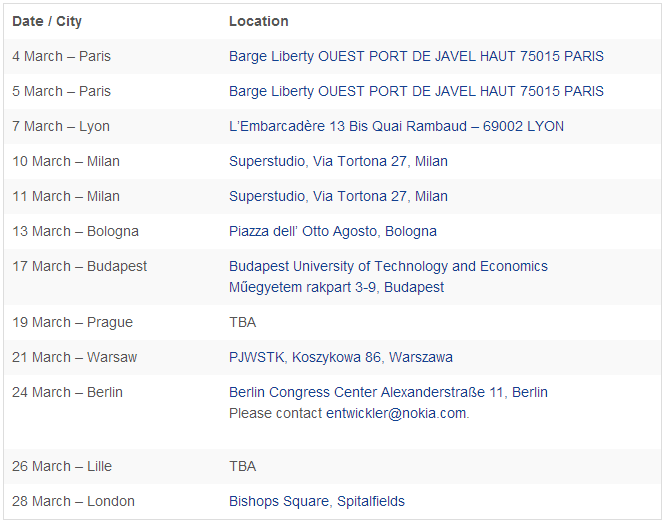Click the entwickler@nokia.com email link

pos(396,413)
